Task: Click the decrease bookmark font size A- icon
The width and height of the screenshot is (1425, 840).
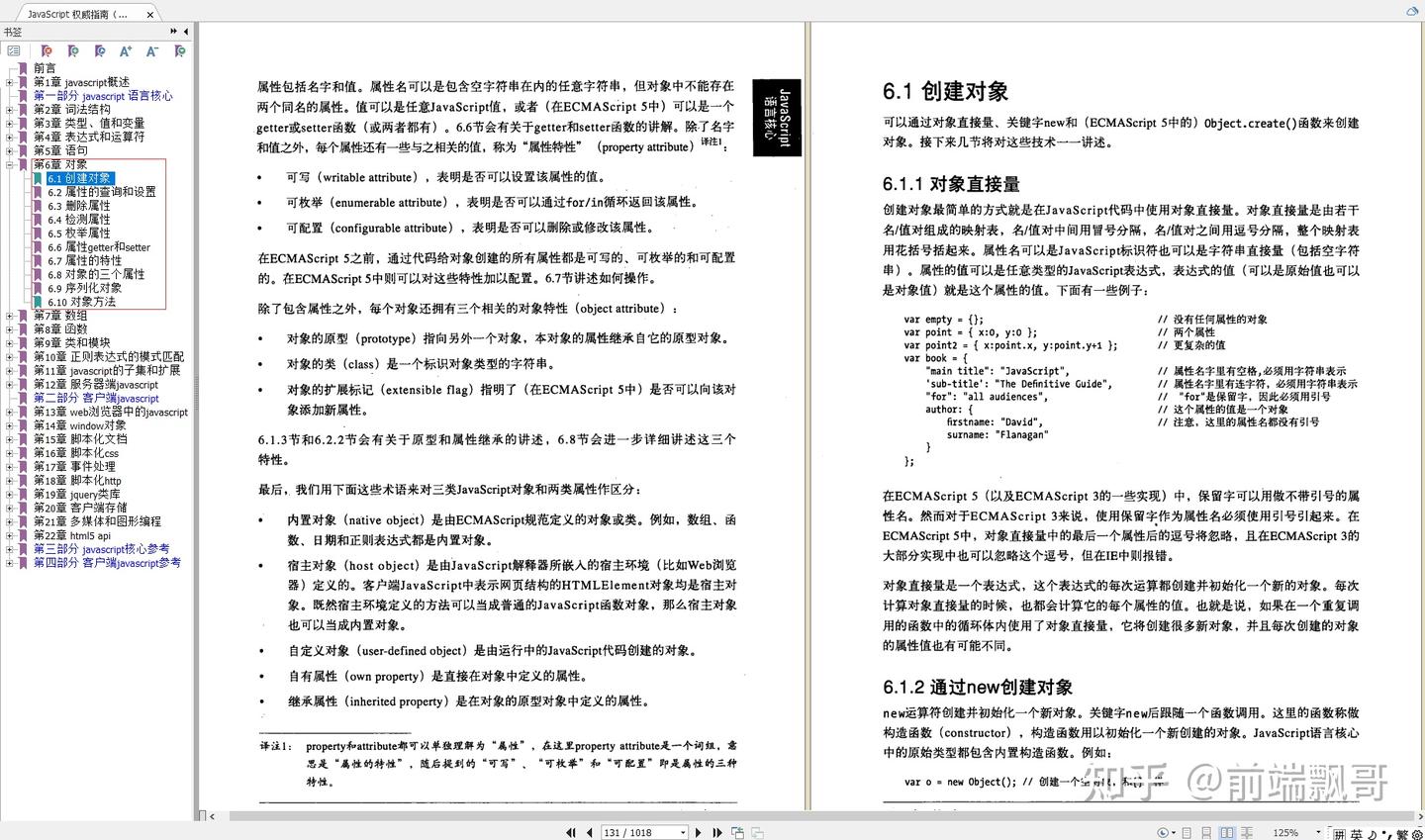Action: tap(152, 51)
